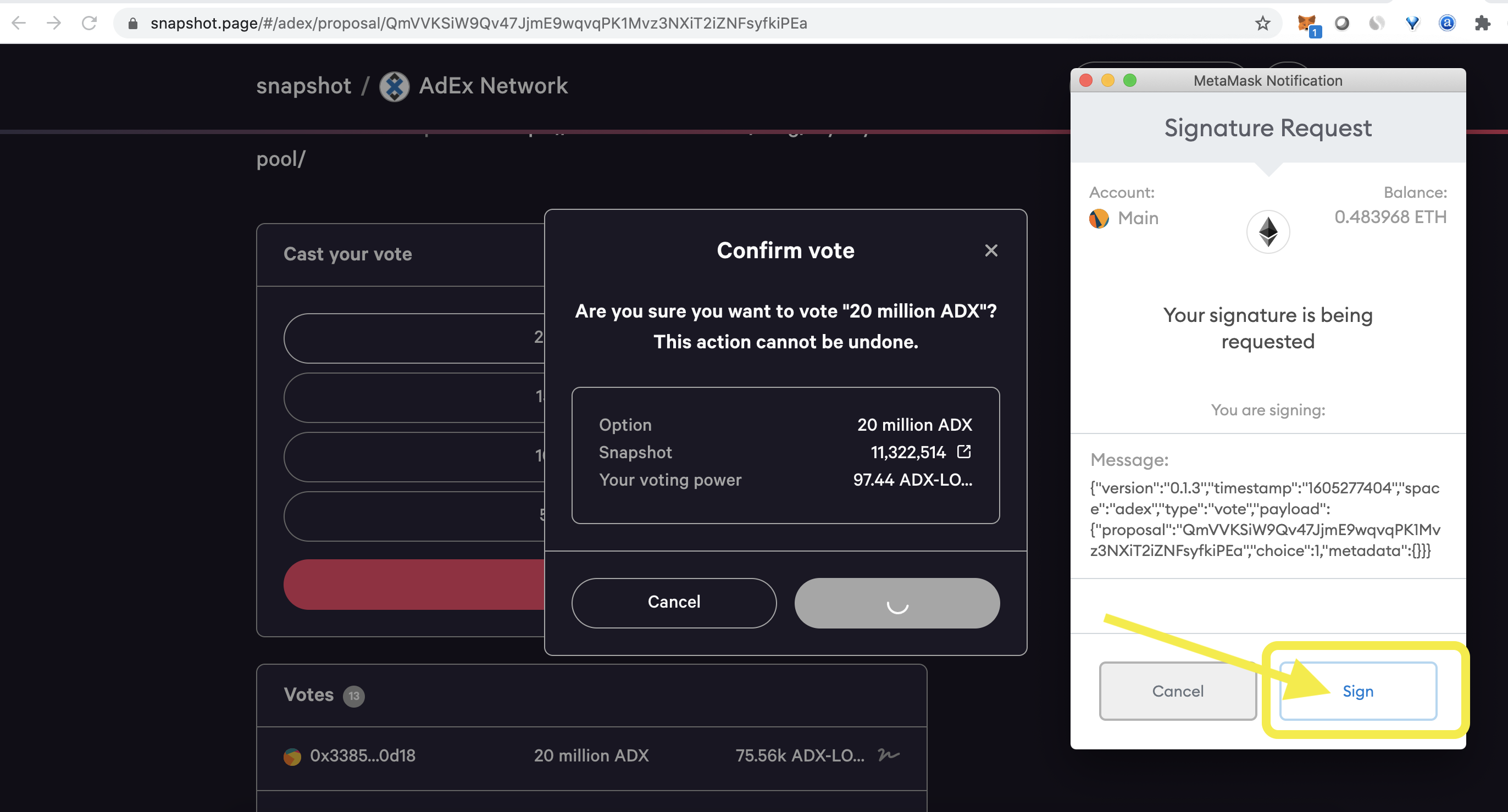The image size is (1508, 812).
Task: Click the Main account name in MetaMask
Action: 1138,218
